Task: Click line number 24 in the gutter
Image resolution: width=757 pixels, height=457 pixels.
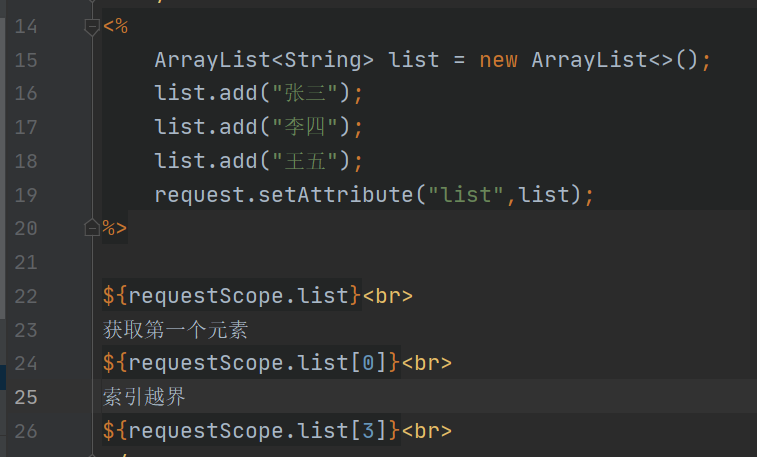Action: pos(26,363)
